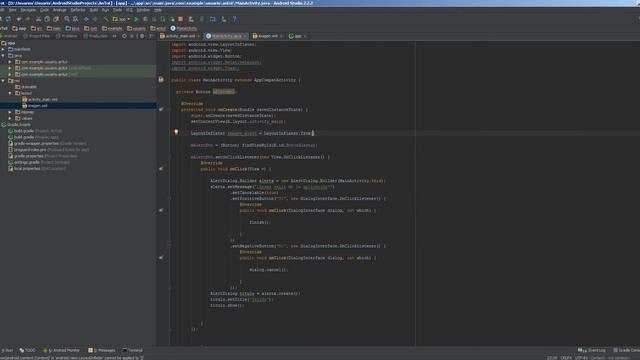Expand the values folder node
This screenshot has width=640, height=360.
(10, 118)
